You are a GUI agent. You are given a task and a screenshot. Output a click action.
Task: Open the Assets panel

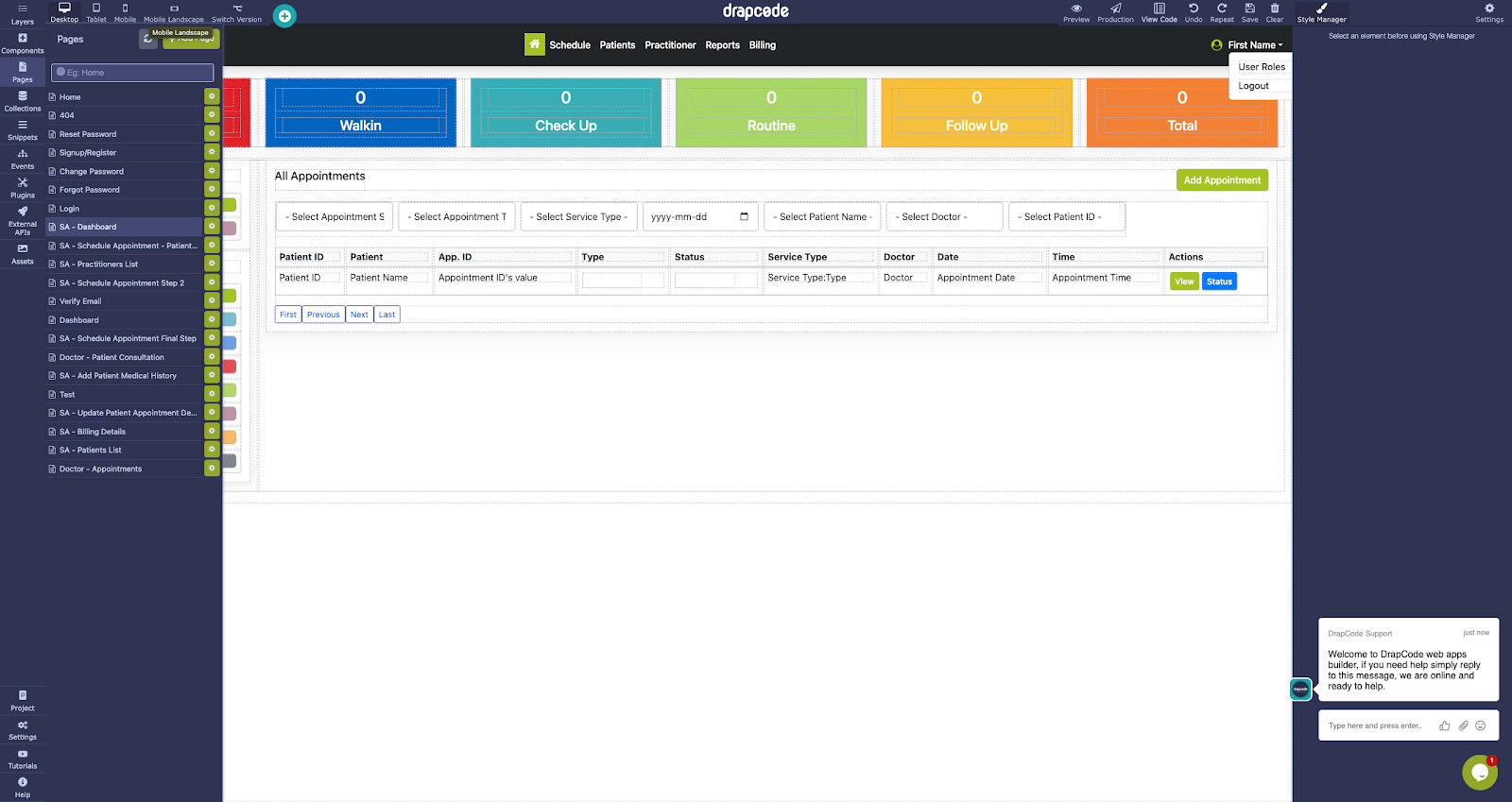pyautogui.click(x=22, y=254)
